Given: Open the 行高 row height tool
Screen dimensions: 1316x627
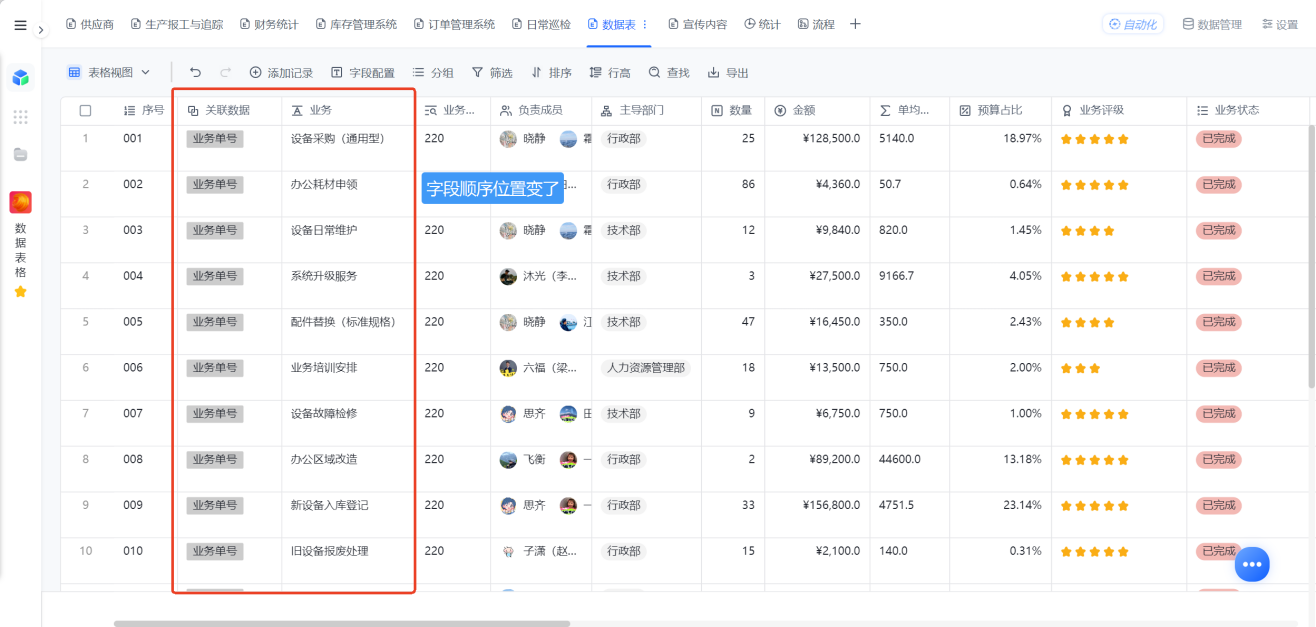Looking at the screenshot, I should pyautogui.click(x=610, y=72).
